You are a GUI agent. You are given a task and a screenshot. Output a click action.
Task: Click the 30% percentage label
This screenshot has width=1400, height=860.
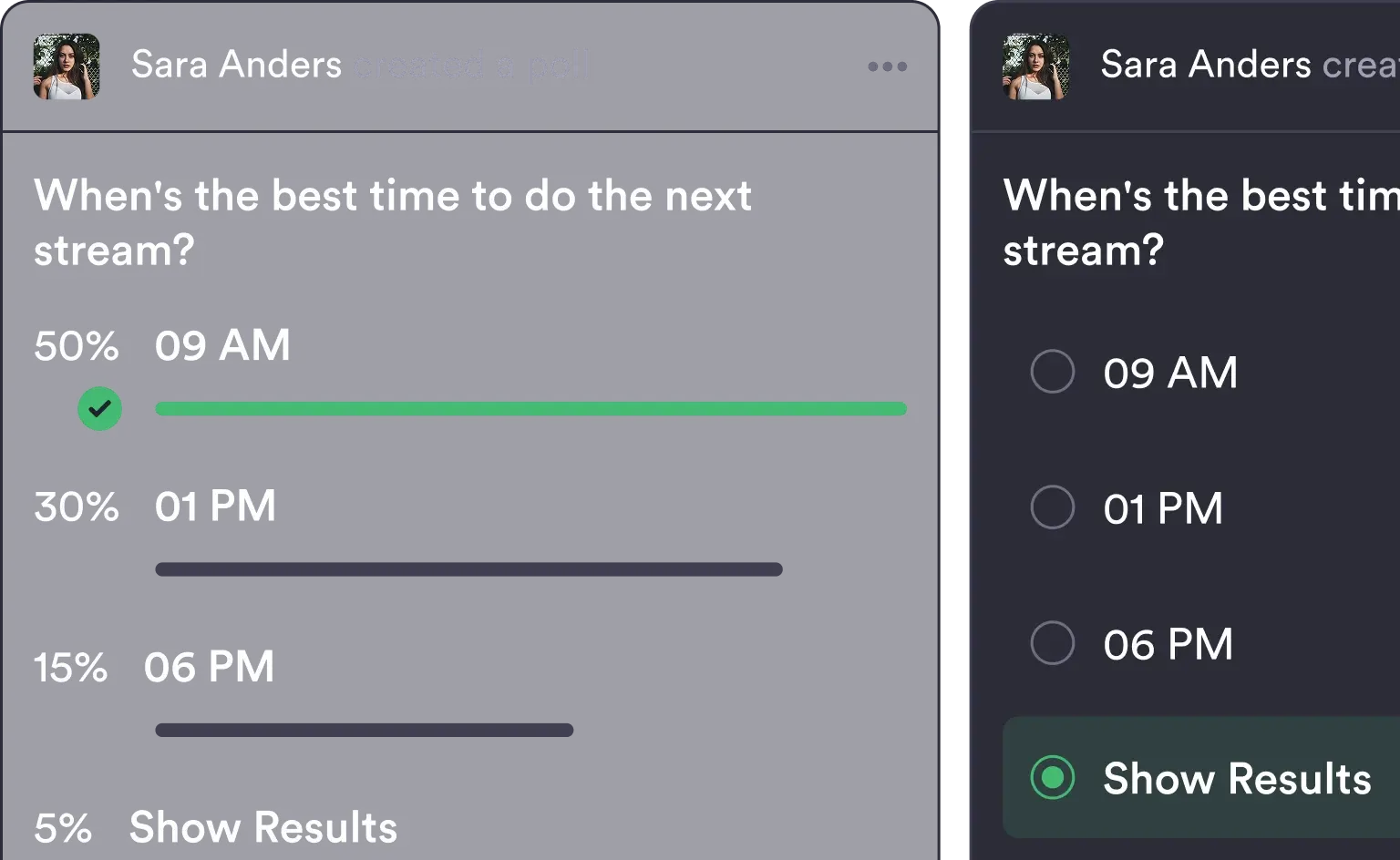pos(77,507)
